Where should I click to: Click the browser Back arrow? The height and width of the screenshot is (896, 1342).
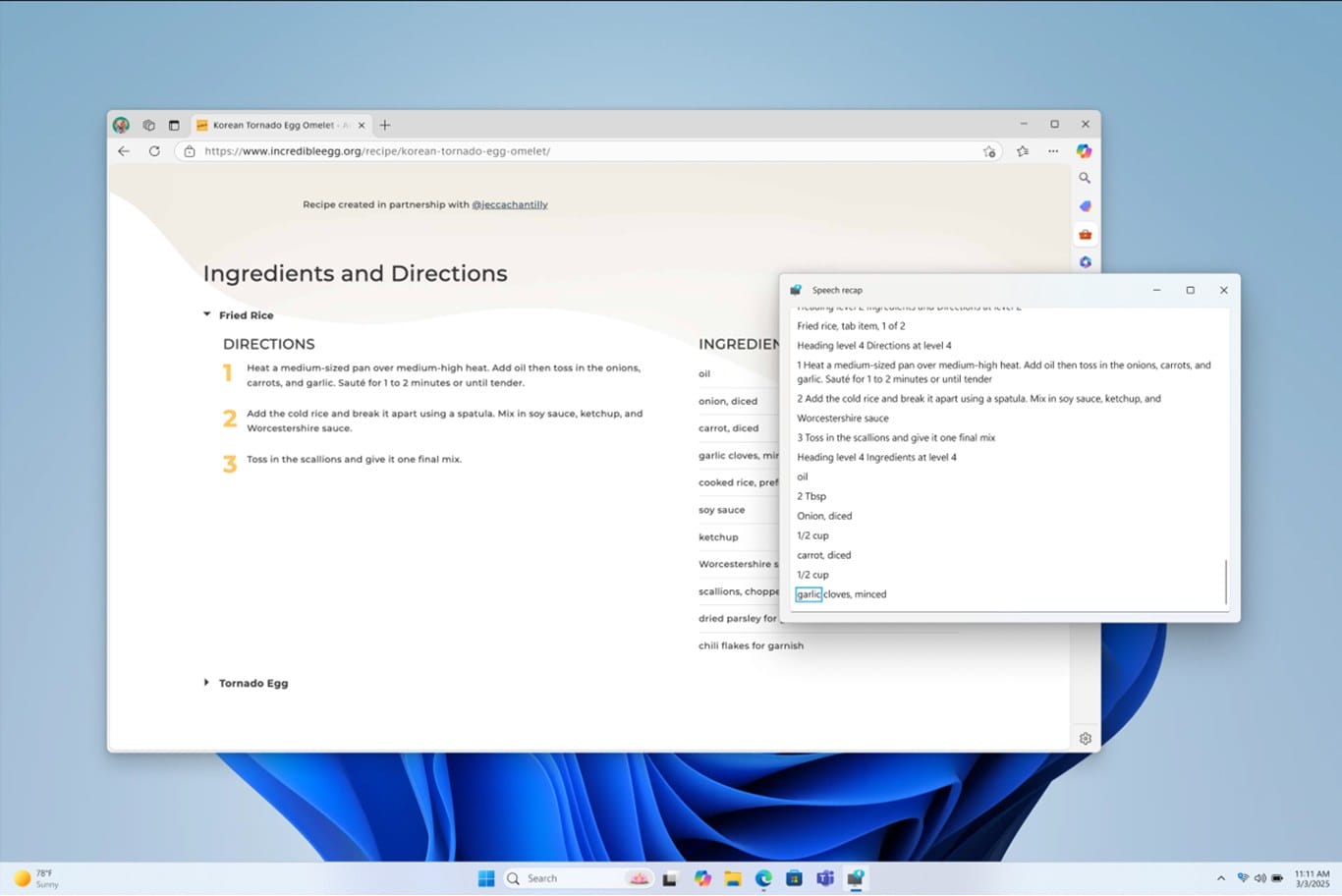(122, 150)
